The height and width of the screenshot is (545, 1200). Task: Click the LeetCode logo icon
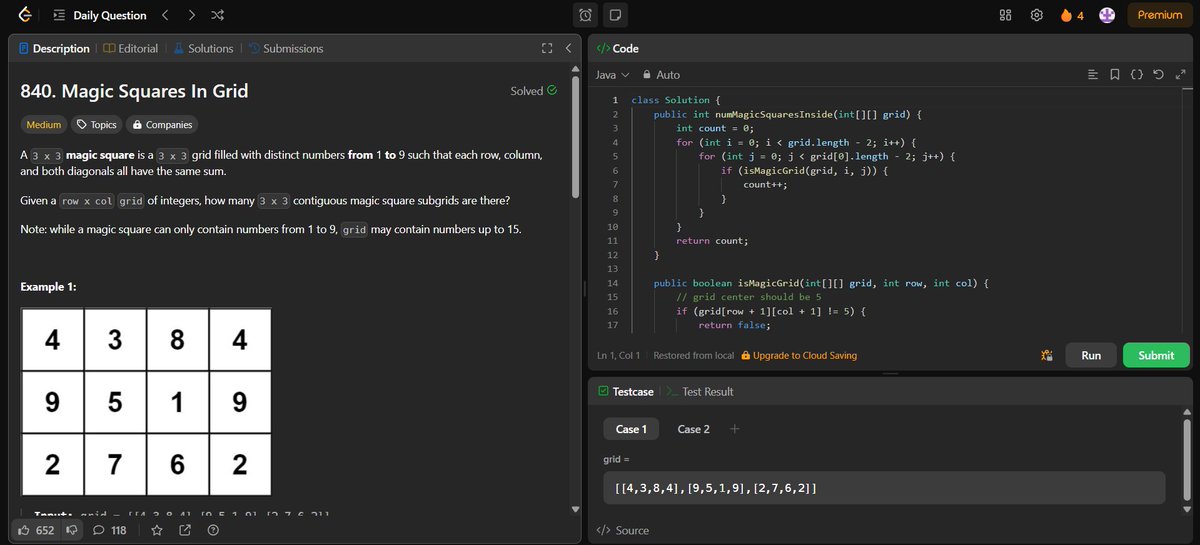pos(24,15)
